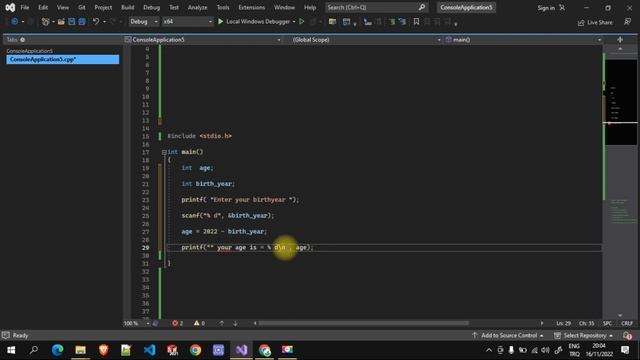Viewport: 640px width, 360px height.
Task: Click the scanf code line
Action: tap(227, 216)
